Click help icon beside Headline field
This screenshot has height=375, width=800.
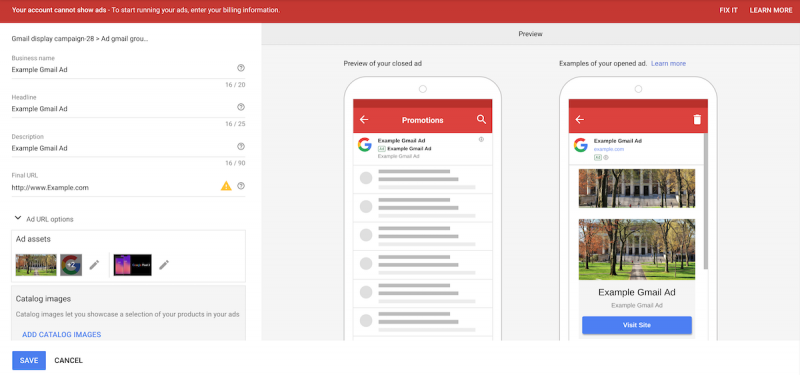coord(241,107)
